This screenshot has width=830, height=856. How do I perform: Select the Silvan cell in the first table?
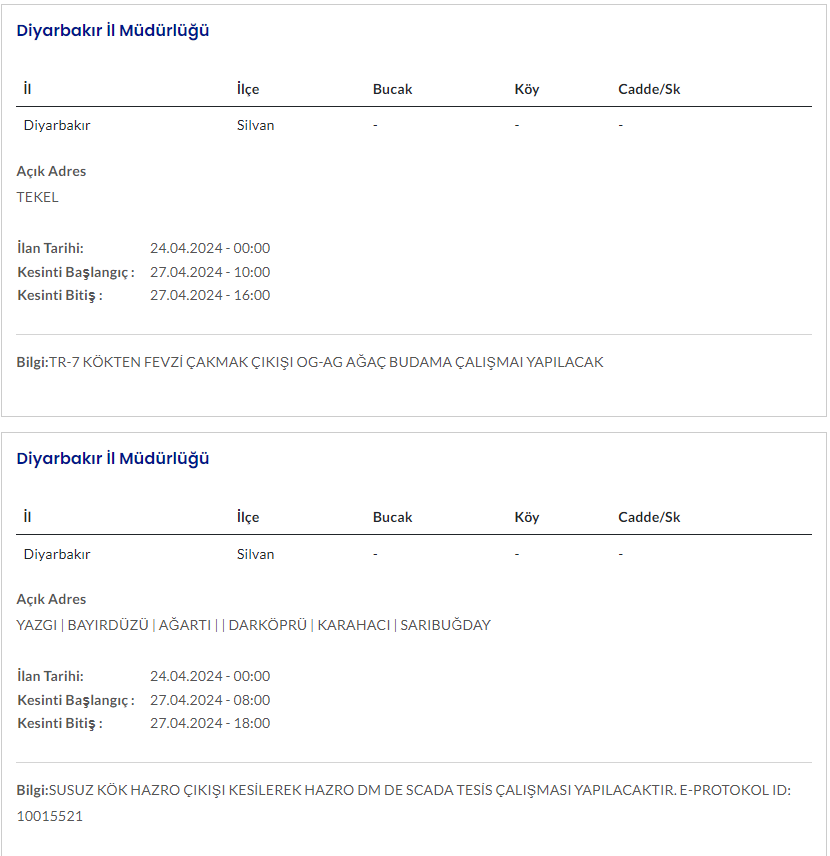coord(255,125)
